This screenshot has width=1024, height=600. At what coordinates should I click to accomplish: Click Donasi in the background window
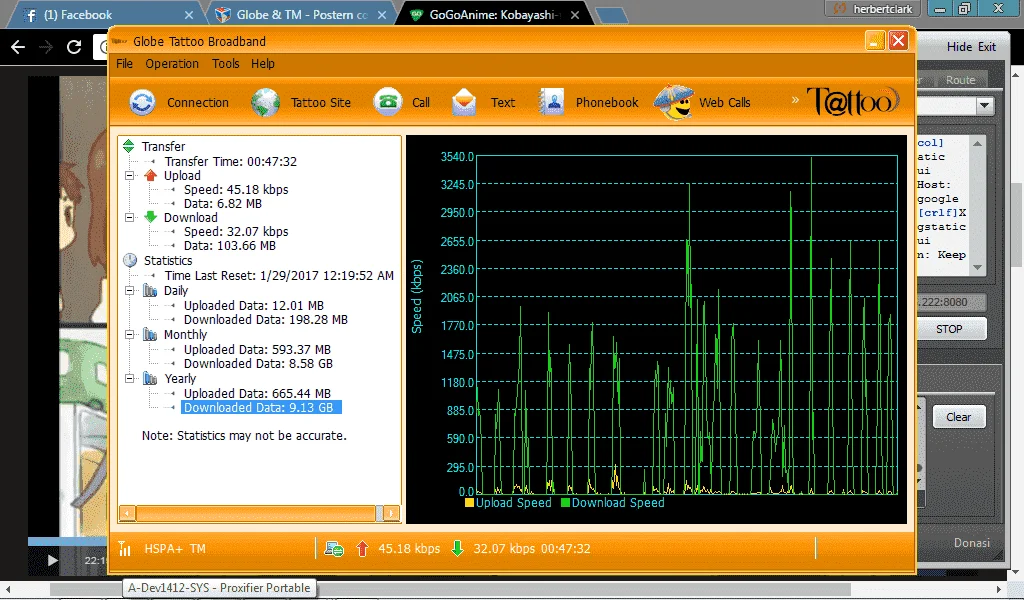tap(971, 543)
